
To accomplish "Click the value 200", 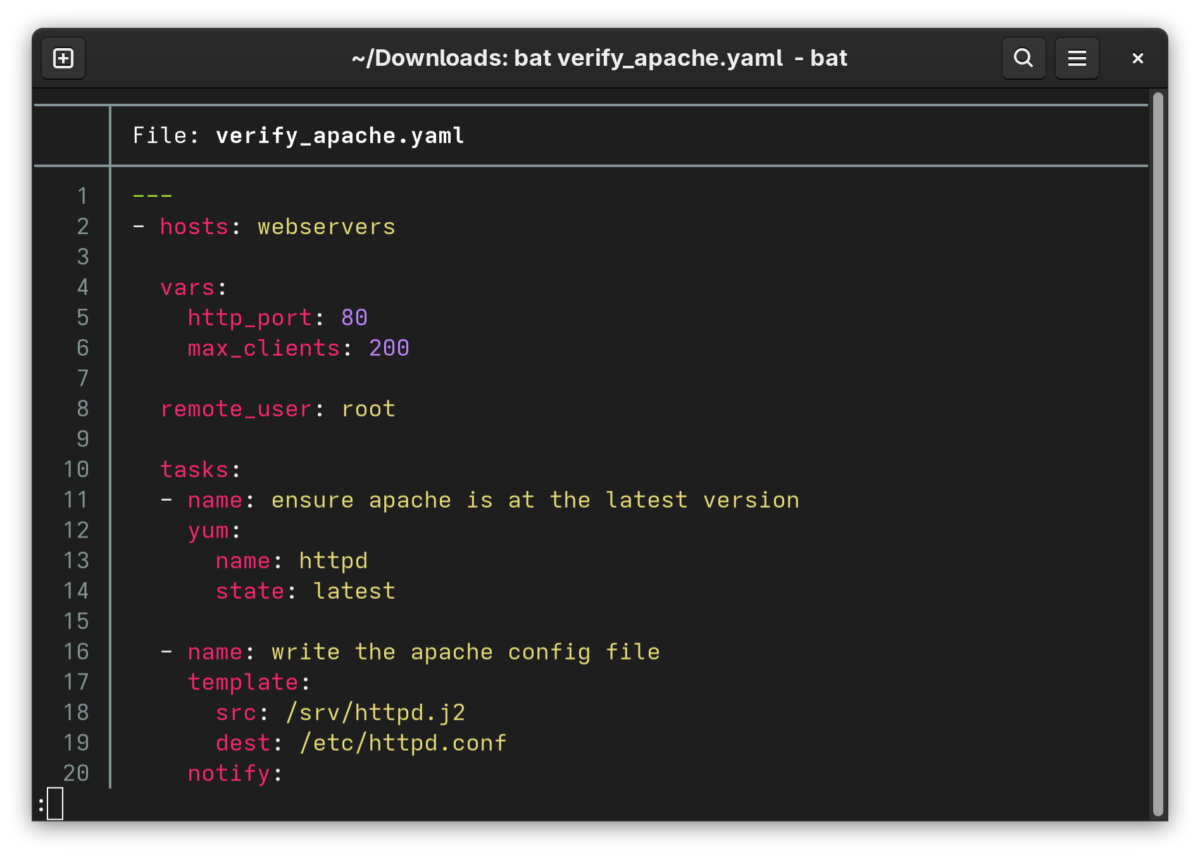I will tap(389, 348).
